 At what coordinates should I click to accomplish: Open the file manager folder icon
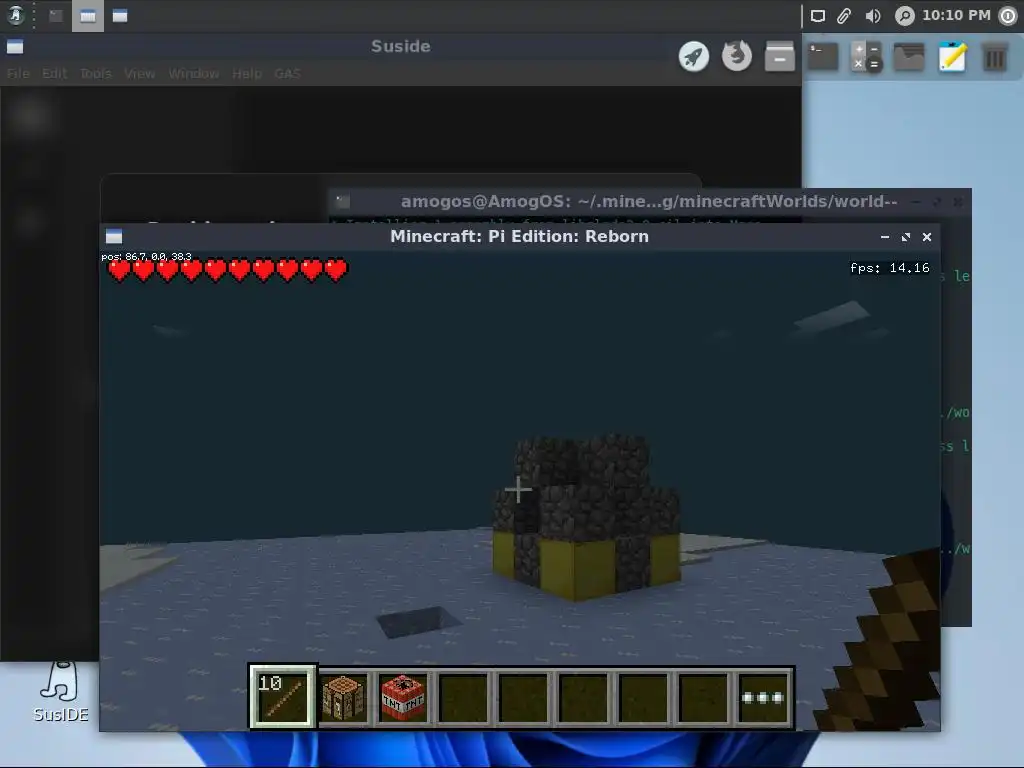909,57
